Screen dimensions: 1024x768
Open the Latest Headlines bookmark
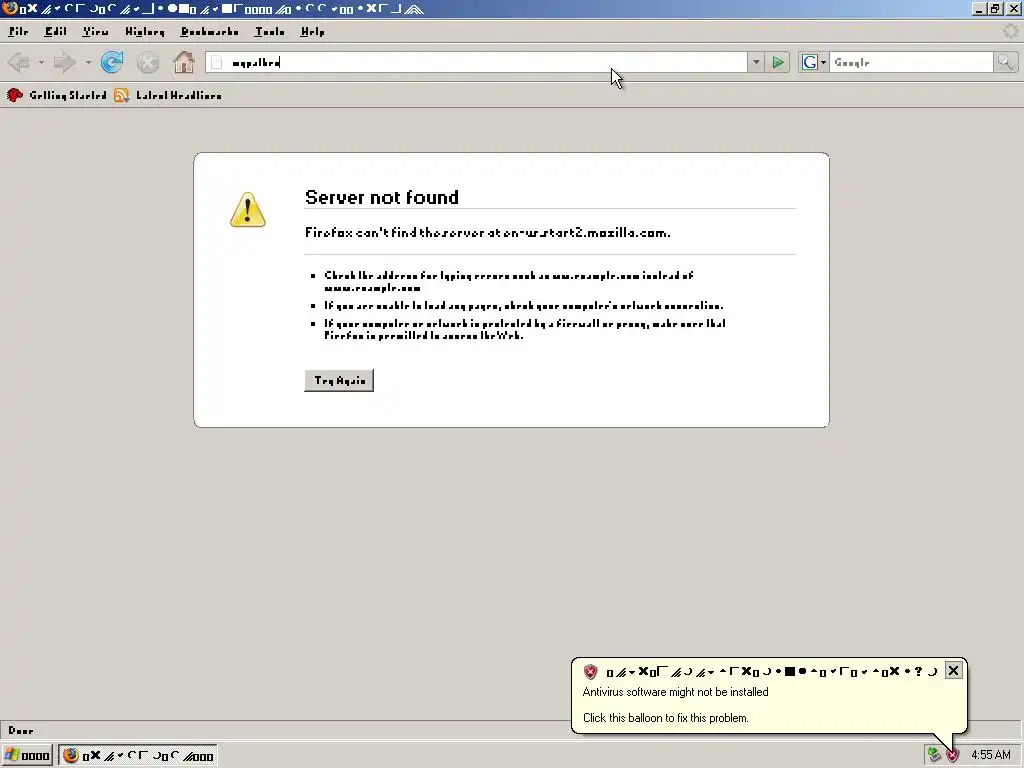tap(178, 95)
